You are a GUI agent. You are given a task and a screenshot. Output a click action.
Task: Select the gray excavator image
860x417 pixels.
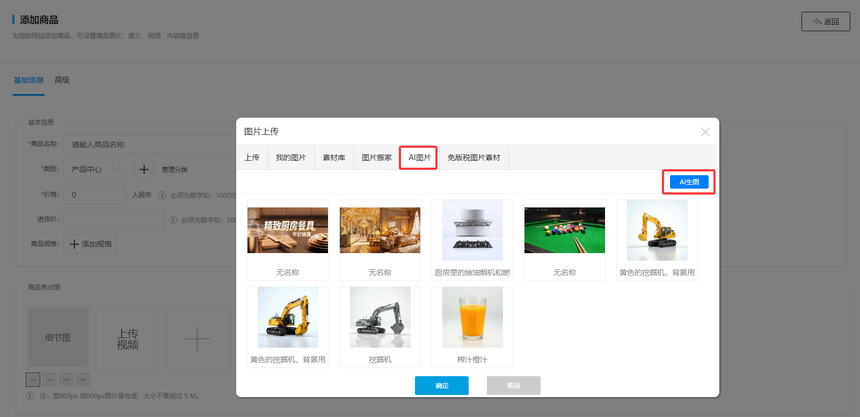click(380, 317)
